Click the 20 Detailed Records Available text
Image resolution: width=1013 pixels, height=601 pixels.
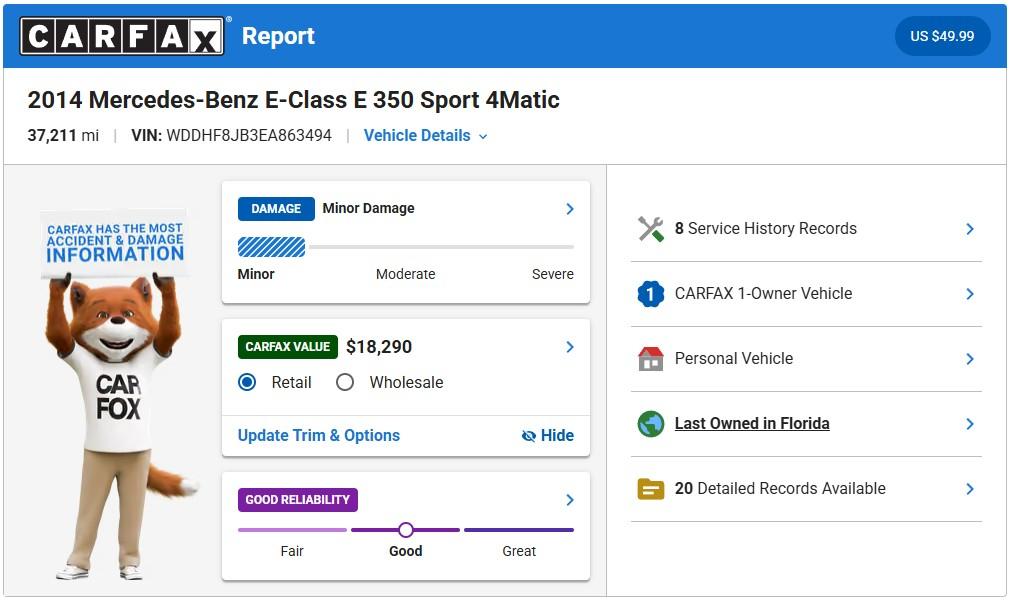click(780, 489)
